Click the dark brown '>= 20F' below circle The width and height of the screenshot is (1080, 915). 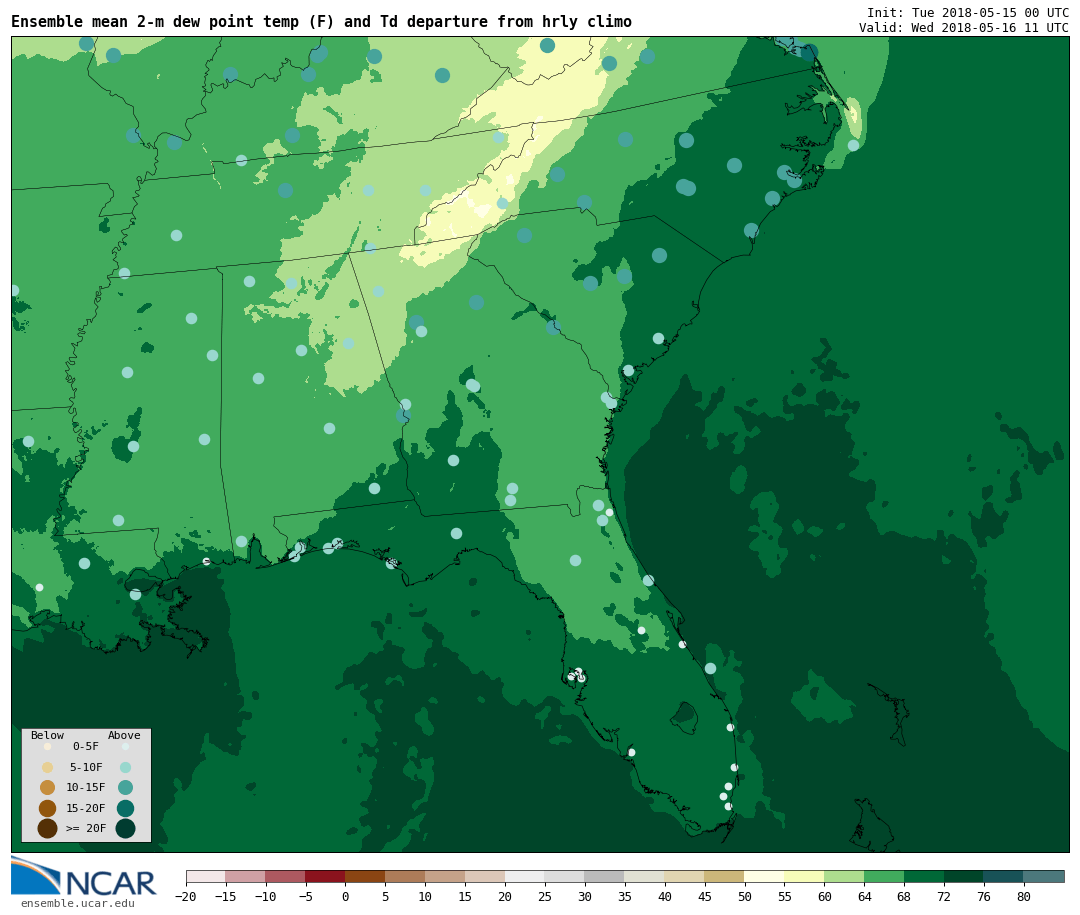point(48,828)
